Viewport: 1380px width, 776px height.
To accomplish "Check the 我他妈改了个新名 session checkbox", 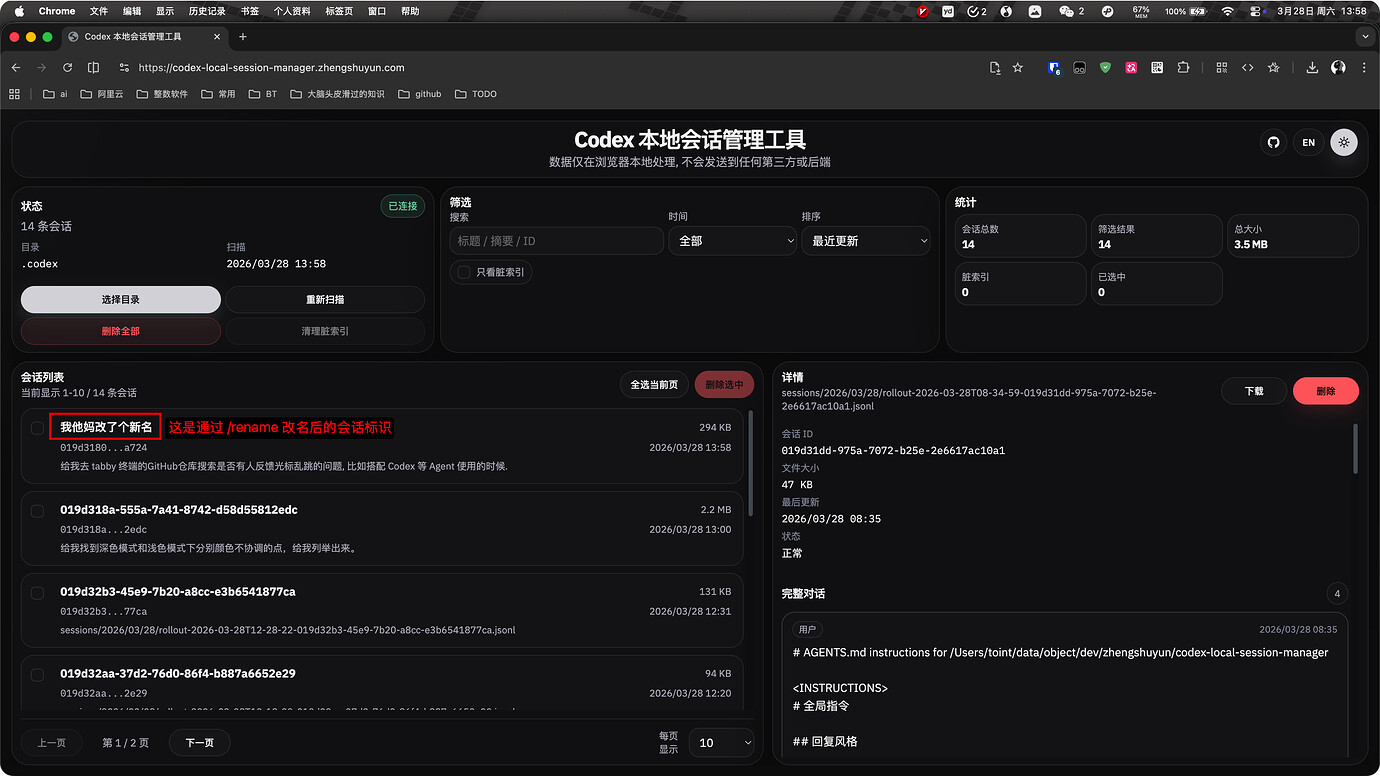I will point(37,428).
